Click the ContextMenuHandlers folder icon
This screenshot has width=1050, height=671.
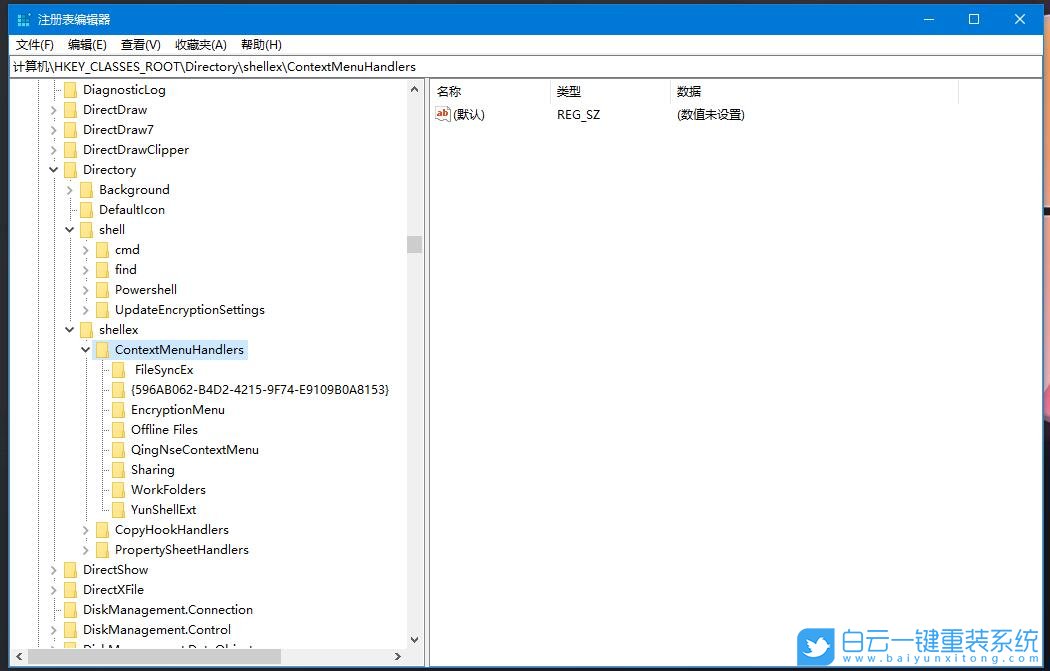(103, 349)
